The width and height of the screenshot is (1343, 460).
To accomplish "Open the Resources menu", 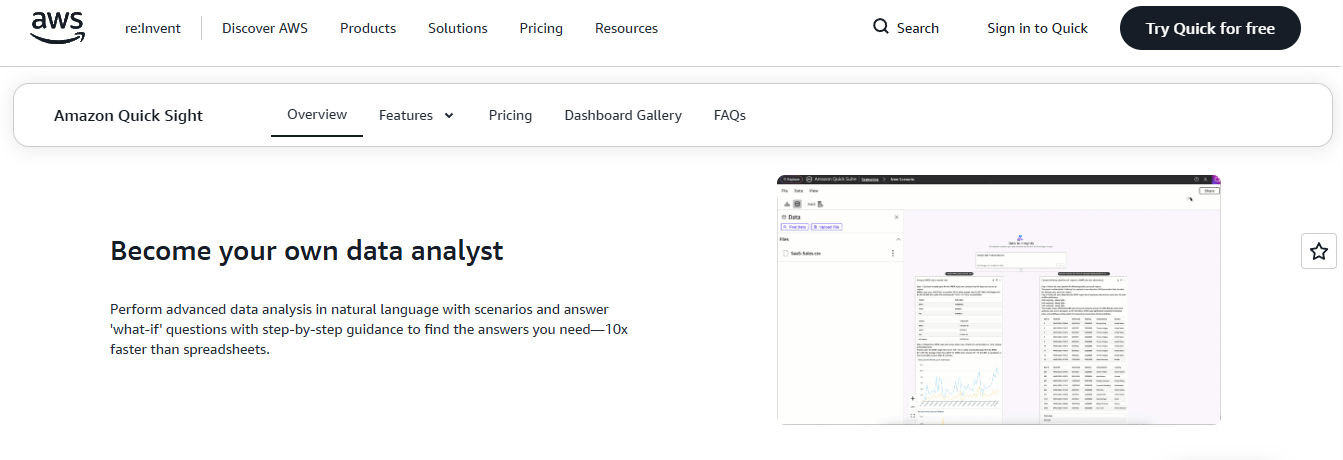I will (626, 28).
